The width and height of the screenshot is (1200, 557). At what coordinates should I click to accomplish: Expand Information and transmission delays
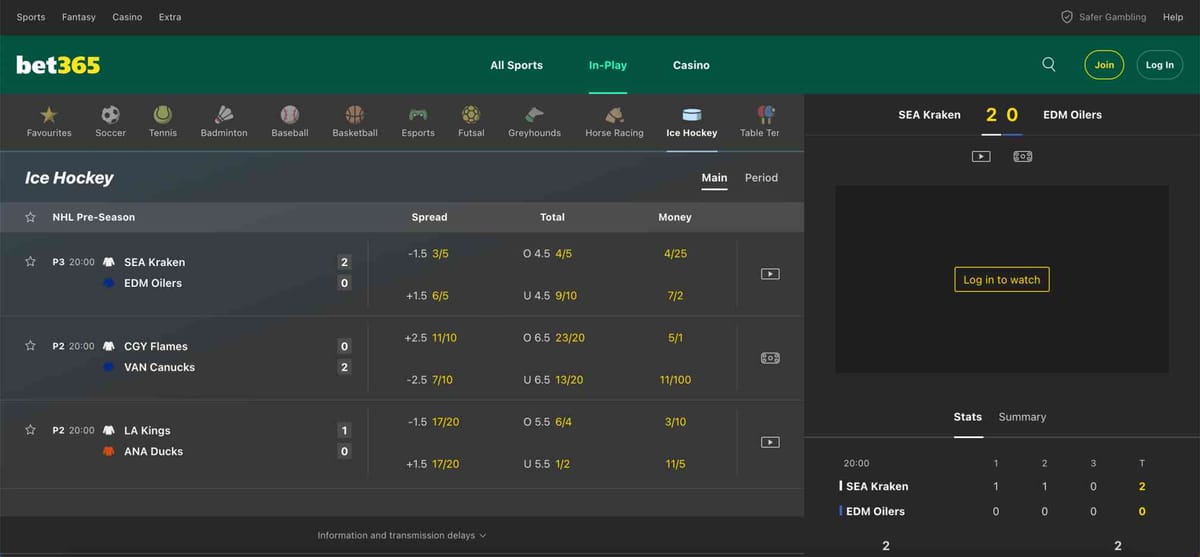[x=402, y=535]
